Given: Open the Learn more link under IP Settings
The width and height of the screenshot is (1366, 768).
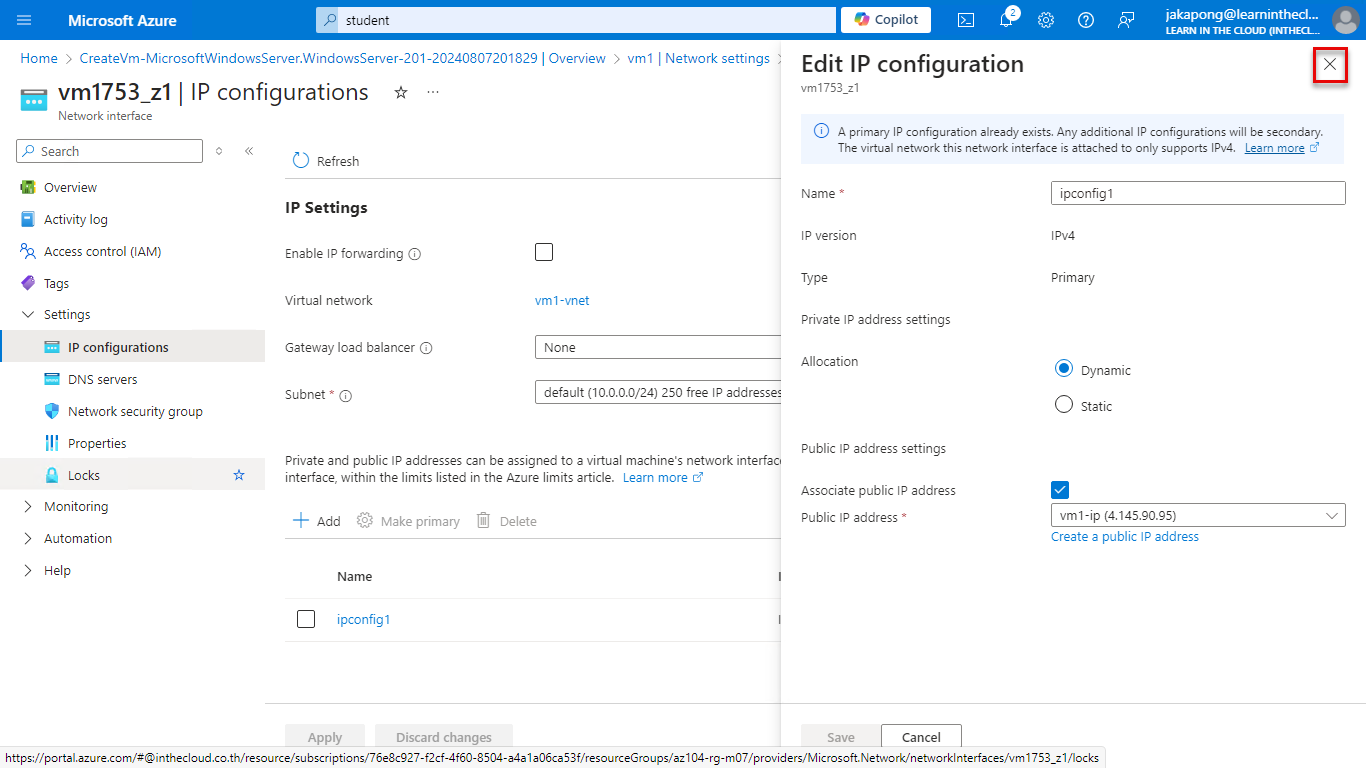Looking at the screenshot, I should [x=663, y=477].
